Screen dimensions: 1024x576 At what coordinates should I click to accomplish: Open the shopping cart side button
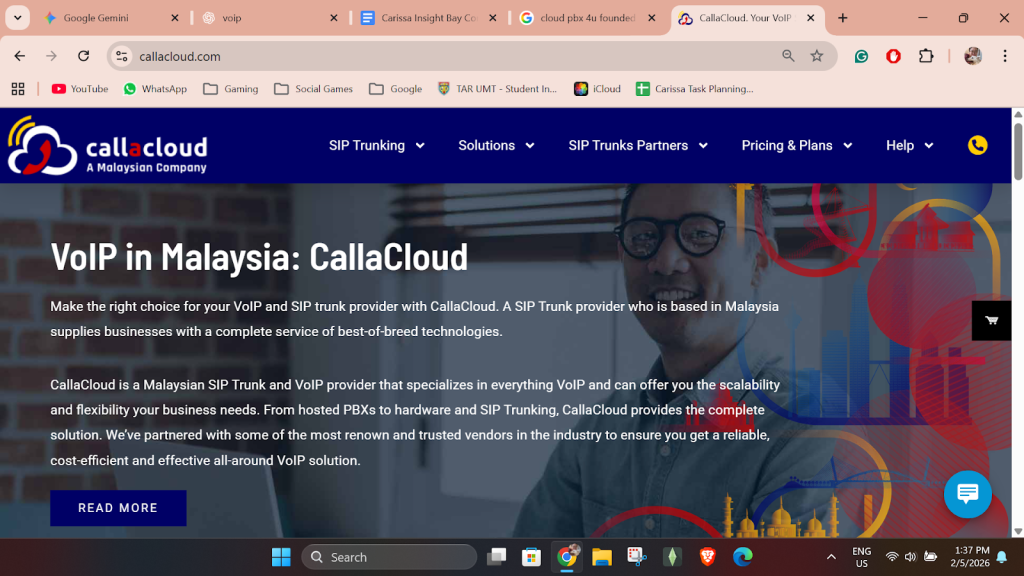coord(991,320)
